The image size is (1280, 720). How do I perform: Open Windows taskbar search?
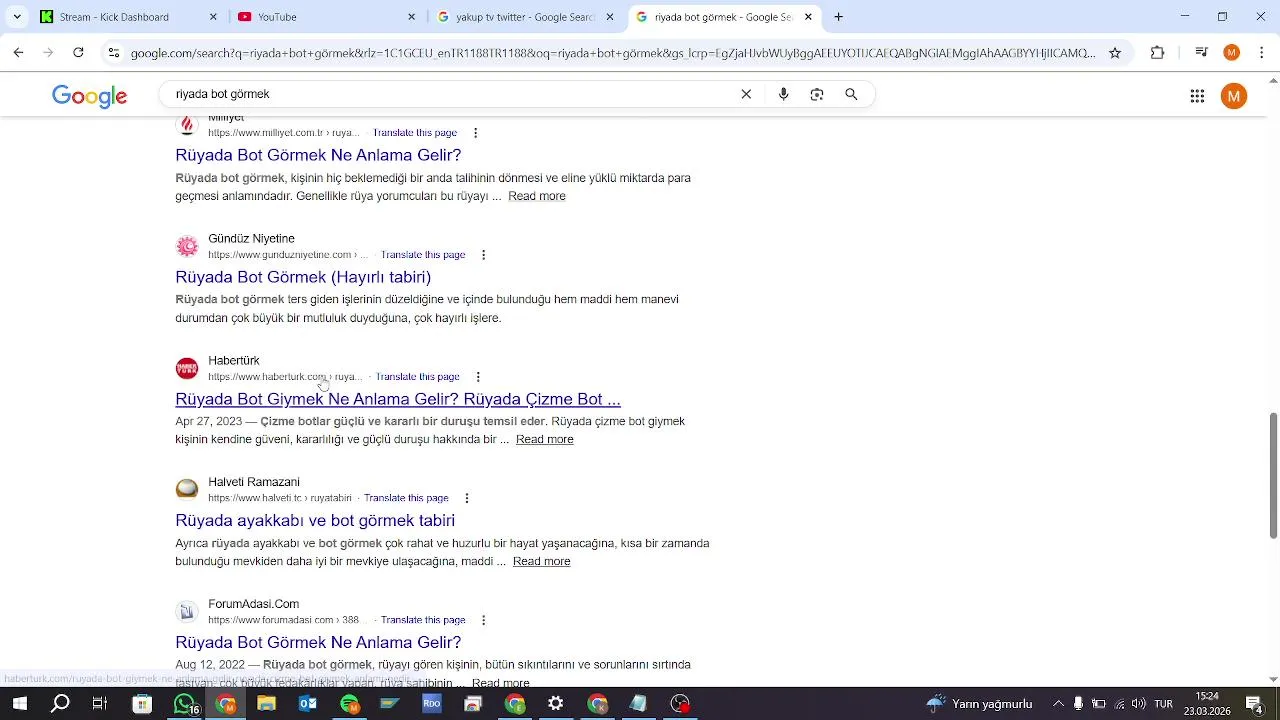click(x=60, y=704)
